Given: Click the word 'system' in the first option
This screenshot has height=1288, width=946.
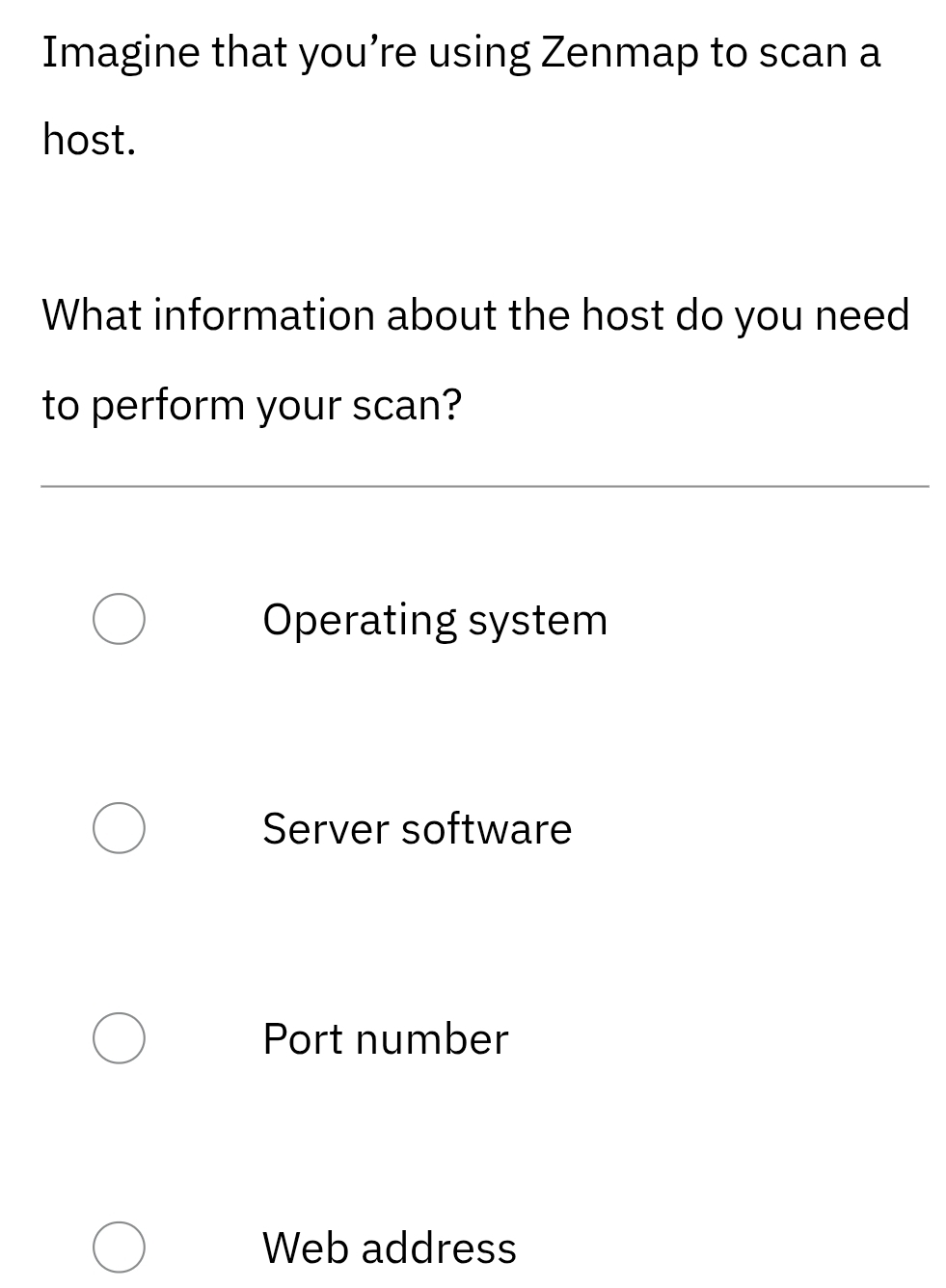Looking at the screenshot, I should click(537, 621).
